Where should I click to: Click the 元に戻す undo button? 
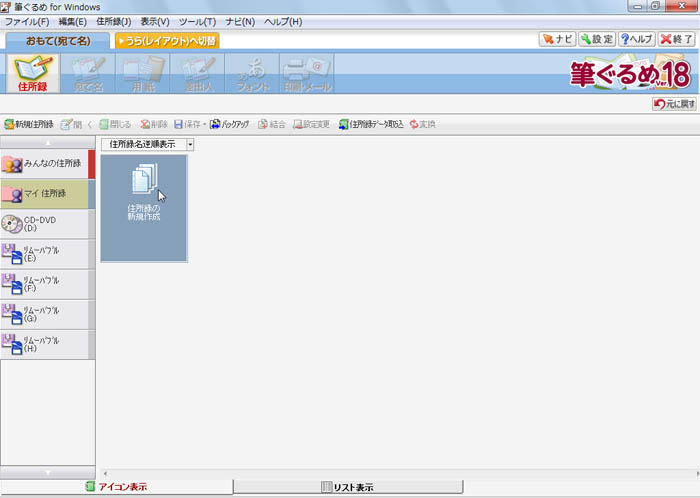(x=674, y=103)
